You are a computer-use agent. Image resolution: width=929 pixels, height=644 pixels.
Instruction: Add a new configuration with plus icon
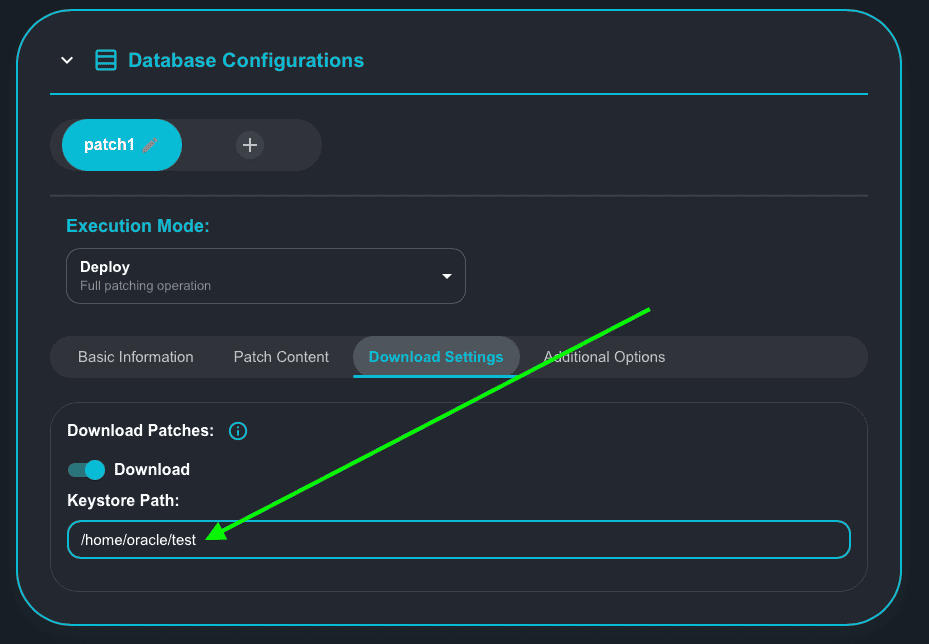click(x=250, y=145)
